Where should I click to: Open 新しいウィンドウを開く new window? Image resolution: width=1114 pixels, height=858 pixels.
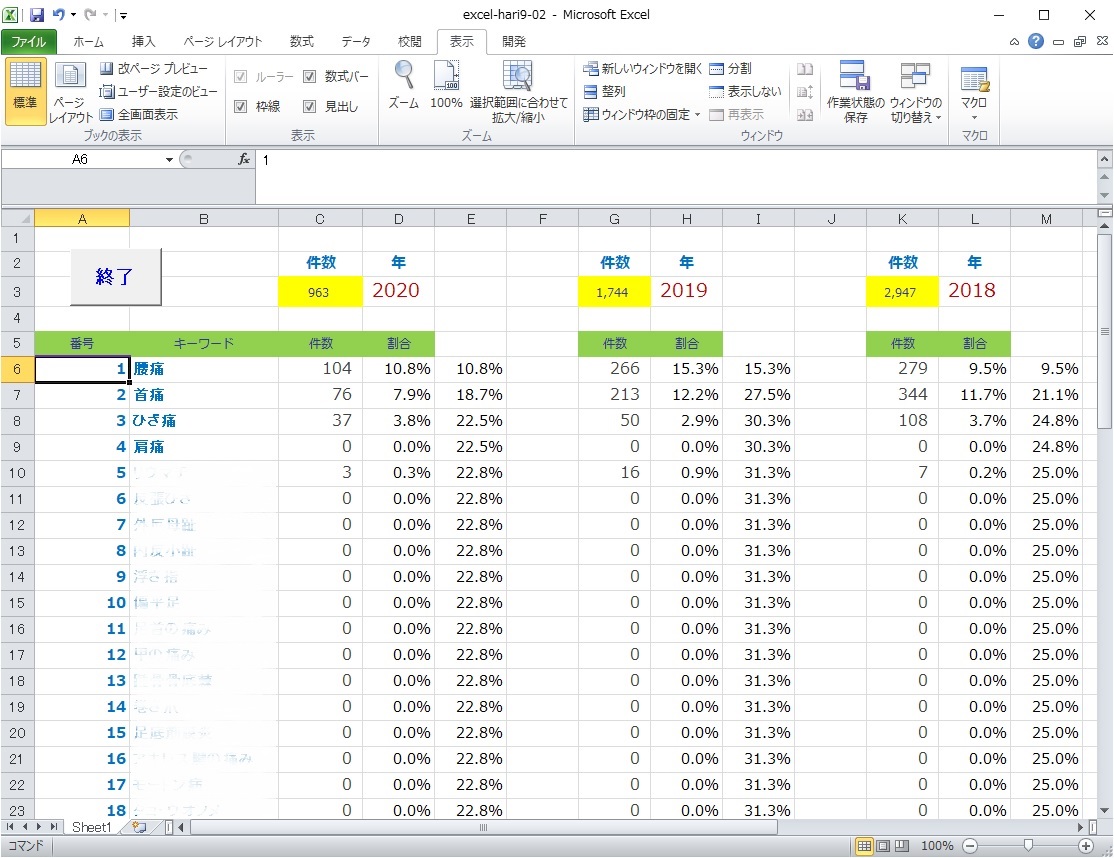642,68
